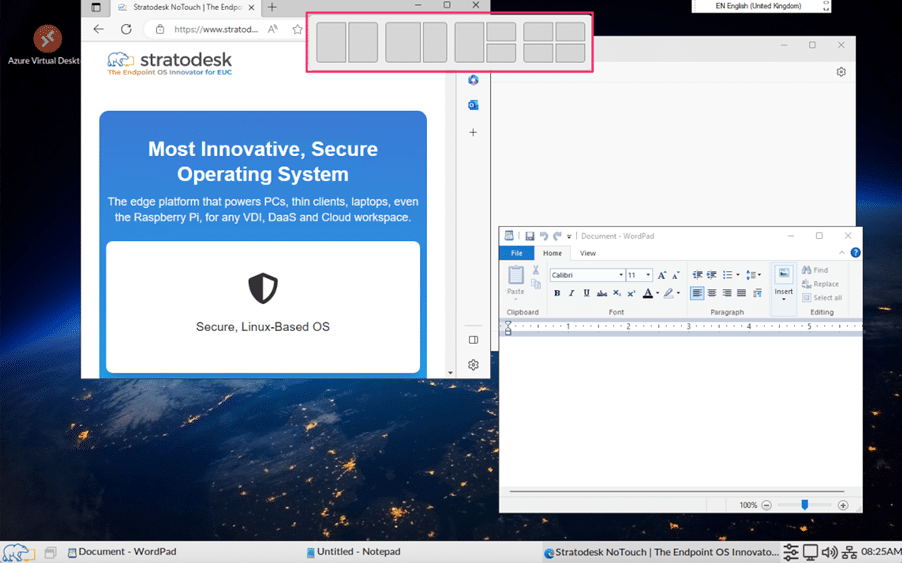902x563 pixels.
Task: Save the WordPad document via toolbar
Action: [529, 236]
